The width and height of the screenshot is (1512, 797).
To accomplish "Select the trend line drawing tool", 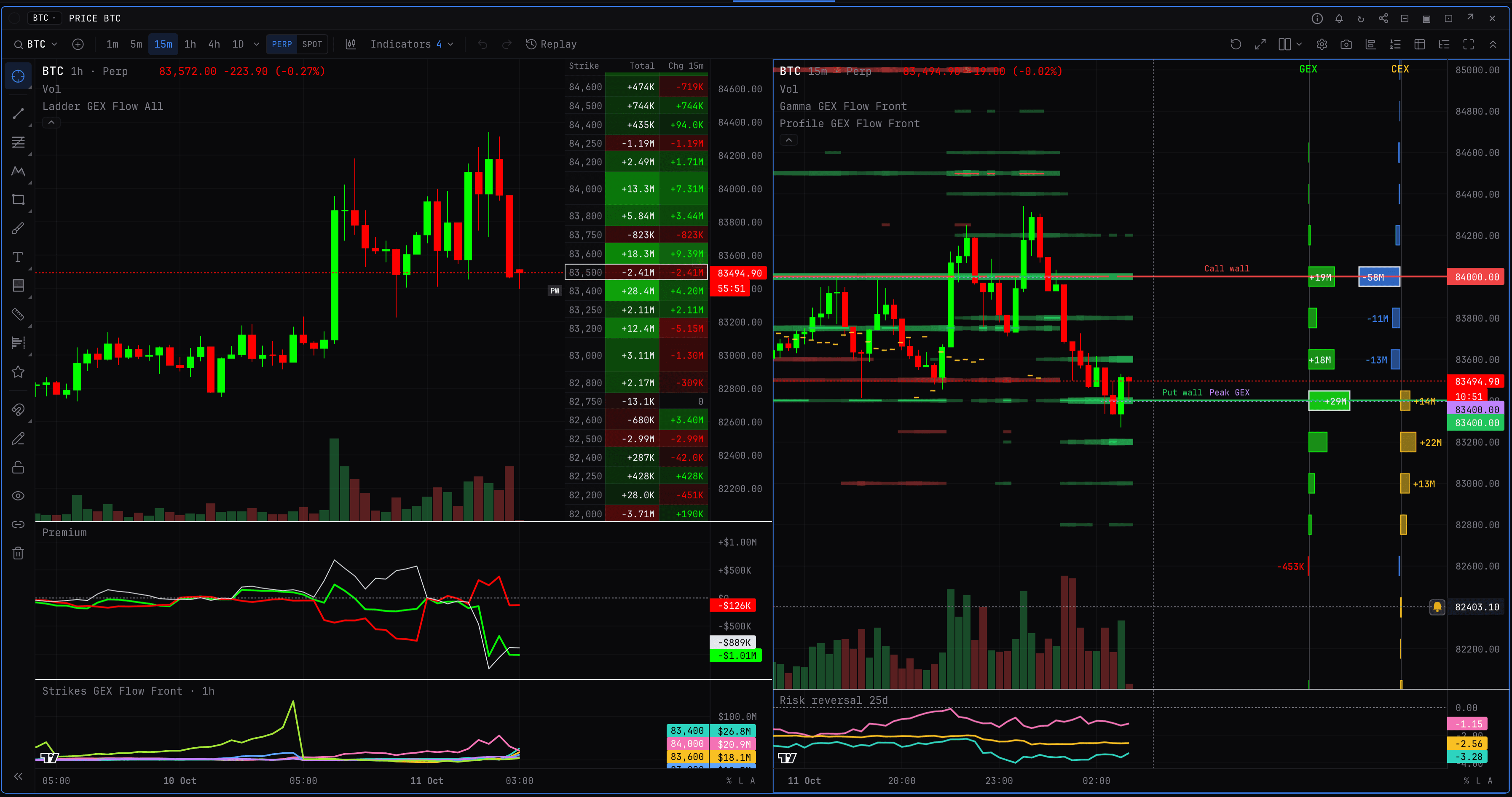I will (x=18, y=113).
